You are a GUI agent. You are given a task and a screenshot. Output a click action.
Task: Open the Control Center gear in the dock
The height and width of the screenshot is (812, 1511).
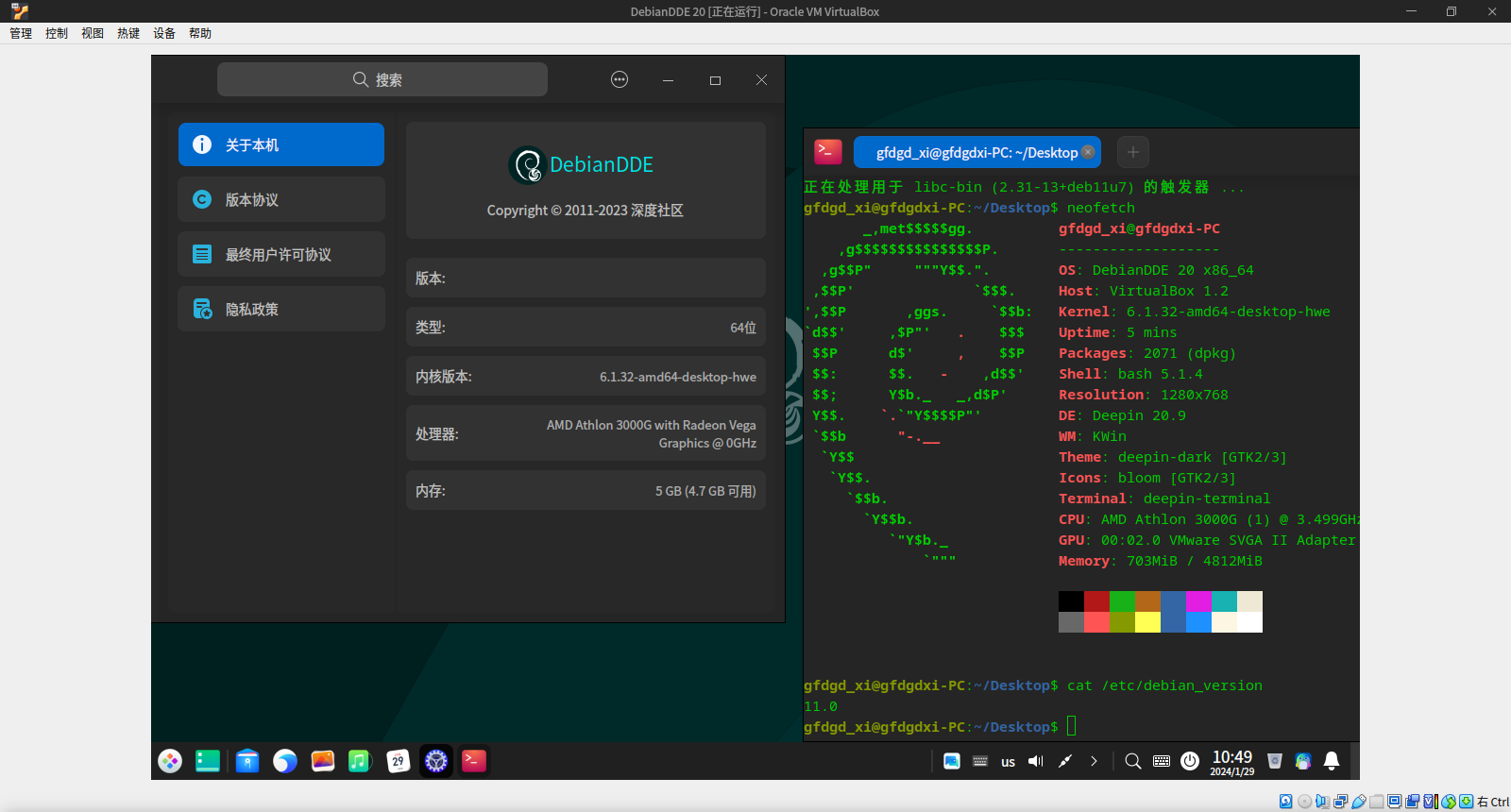click(436, 761)
